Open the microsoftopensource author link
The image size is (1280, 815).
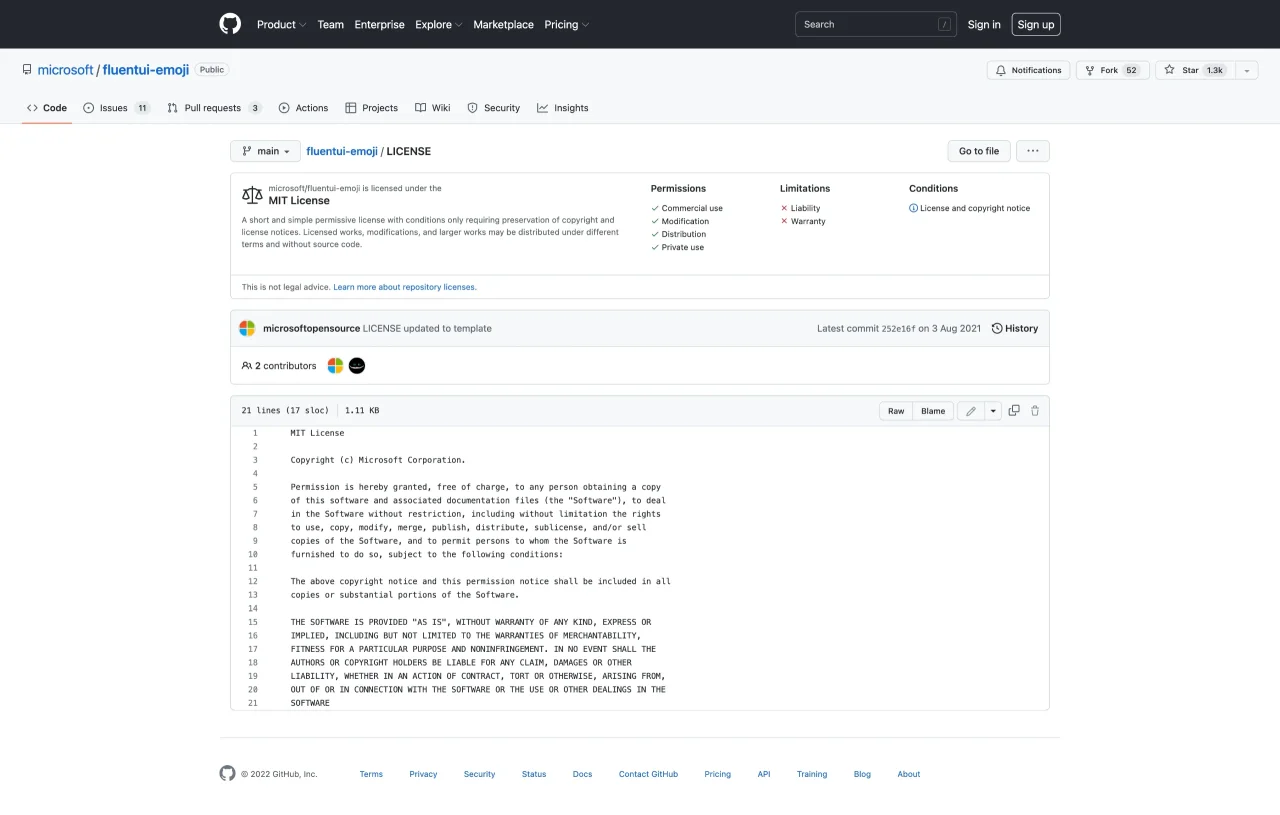pos(311,328)
